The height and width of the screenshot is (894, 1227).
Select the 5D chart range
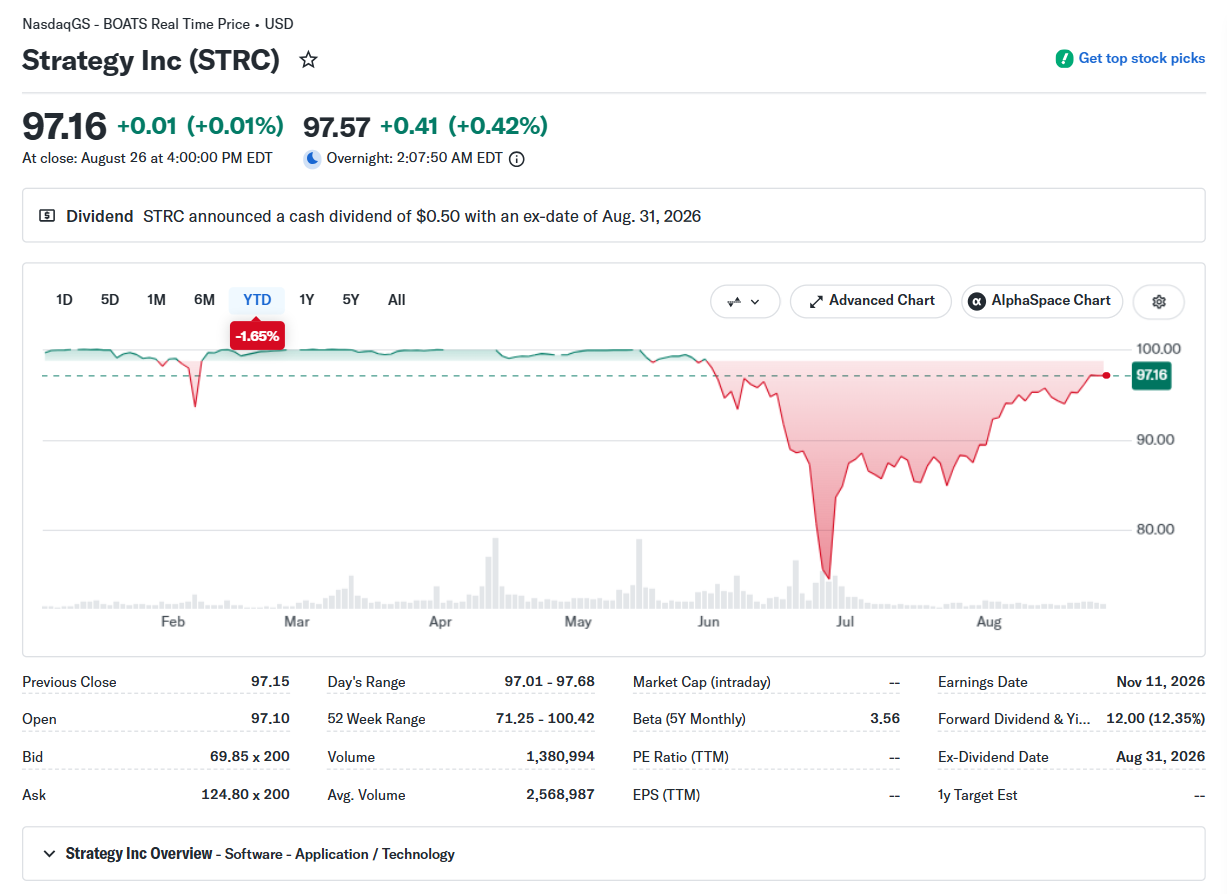coord(110,300)
